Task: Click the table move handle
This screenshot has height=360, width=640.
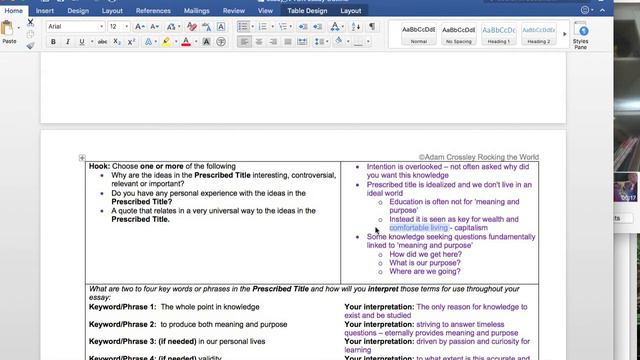Action: [x=82, y=158]
